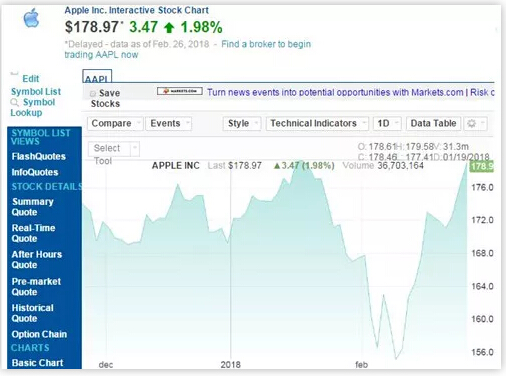Open the Style dropdown menu

tap(242, 123)
